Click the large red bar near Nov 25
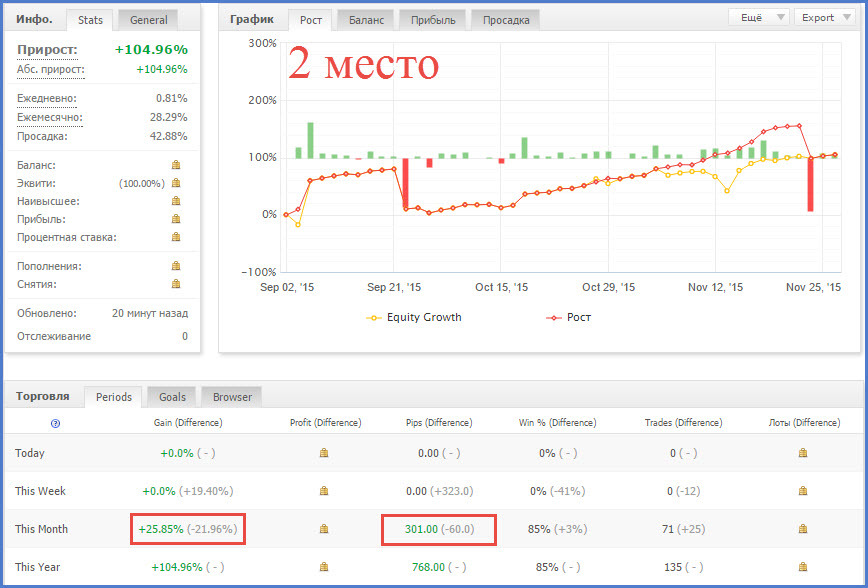The width and height of the screenshot is (868, 588). (810, 184)
